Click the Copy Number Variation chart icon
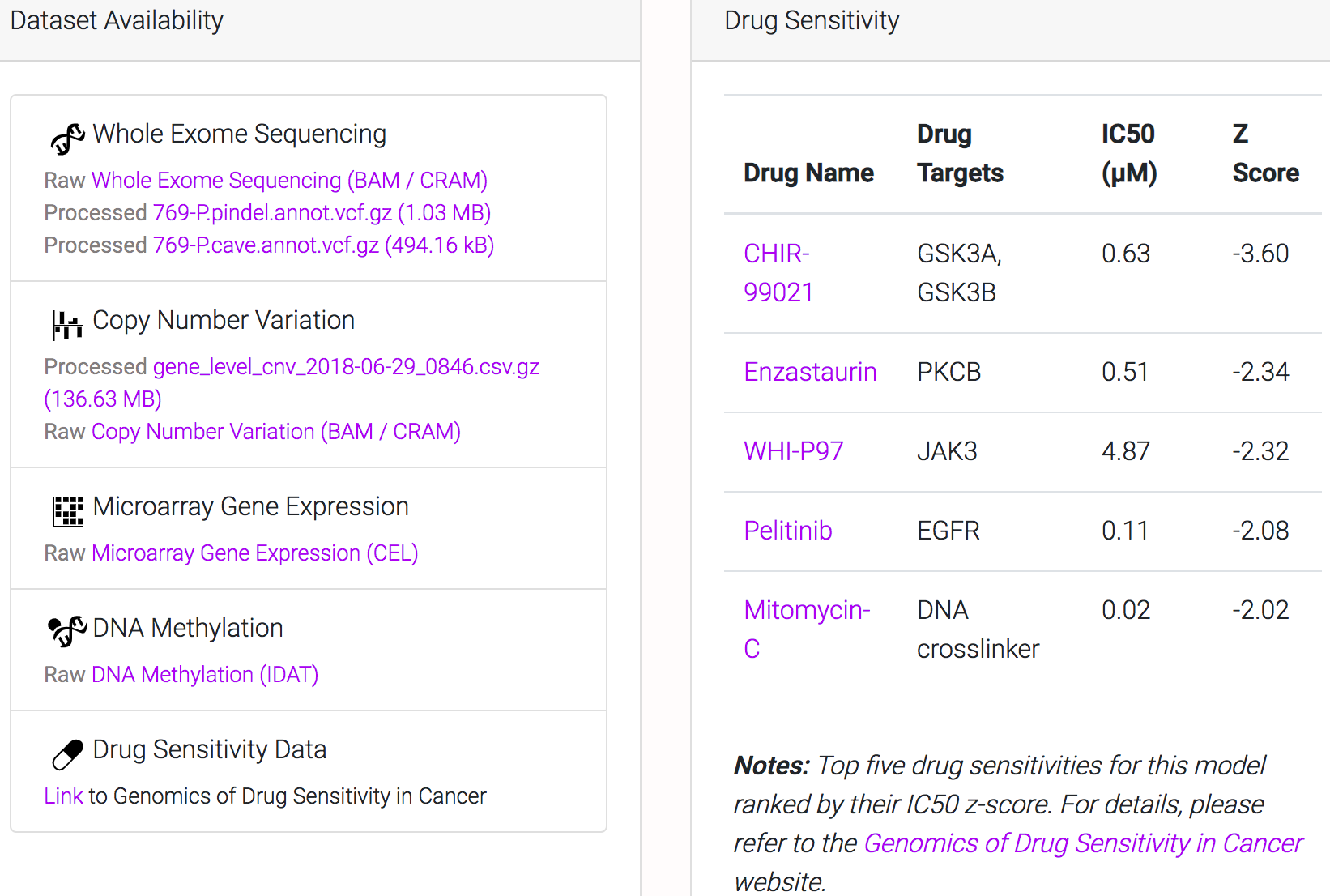Image resolution: width=1330 pixels, height=896 pixels. pos(67,325)
